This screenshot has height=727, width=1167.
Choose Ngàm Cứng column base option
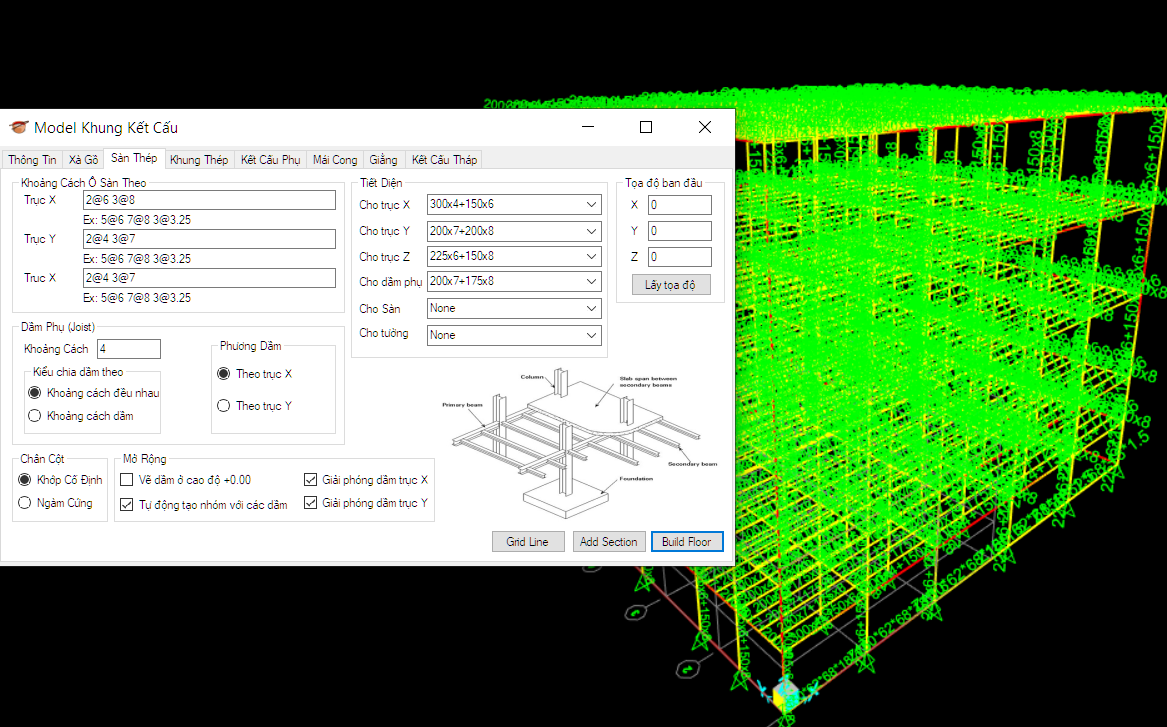[26, 503]
